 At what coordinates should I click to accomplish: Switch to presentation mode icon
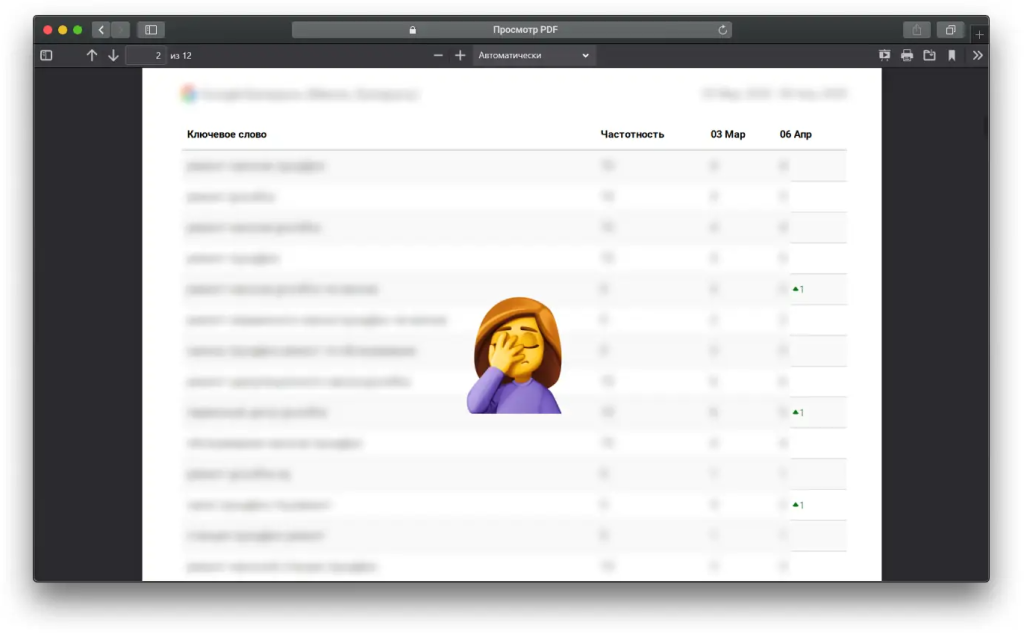pyautogui.click(x=884, y=56)
